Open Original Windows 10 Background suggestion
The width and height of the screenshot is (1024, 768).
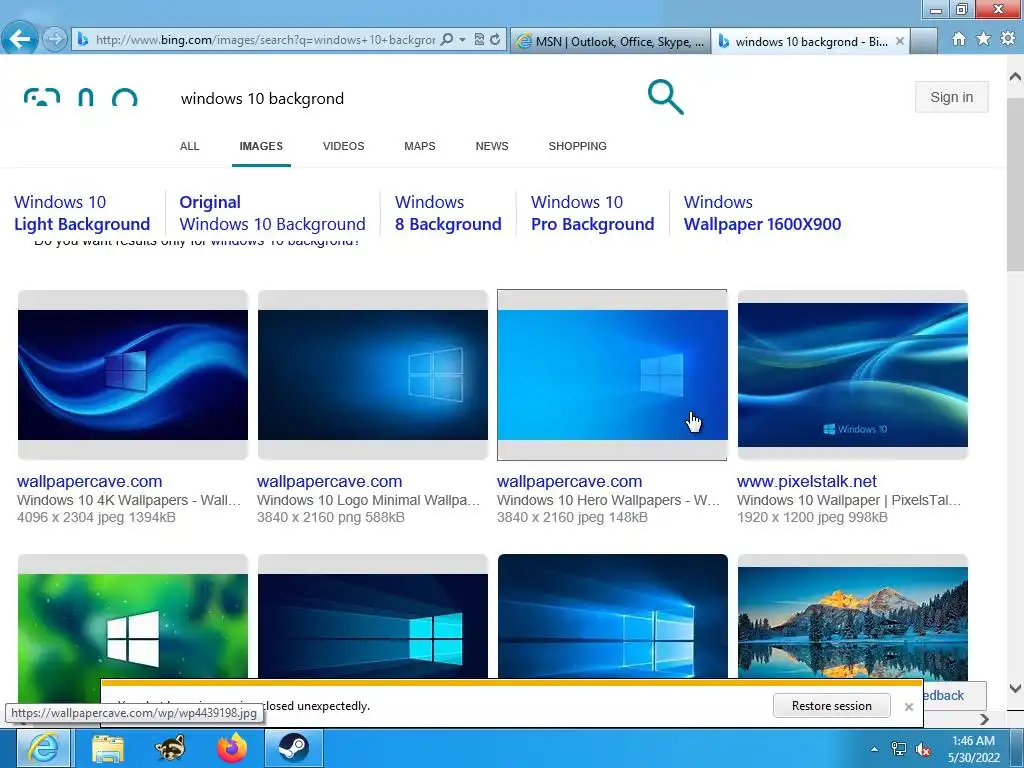tap(272, 213)
